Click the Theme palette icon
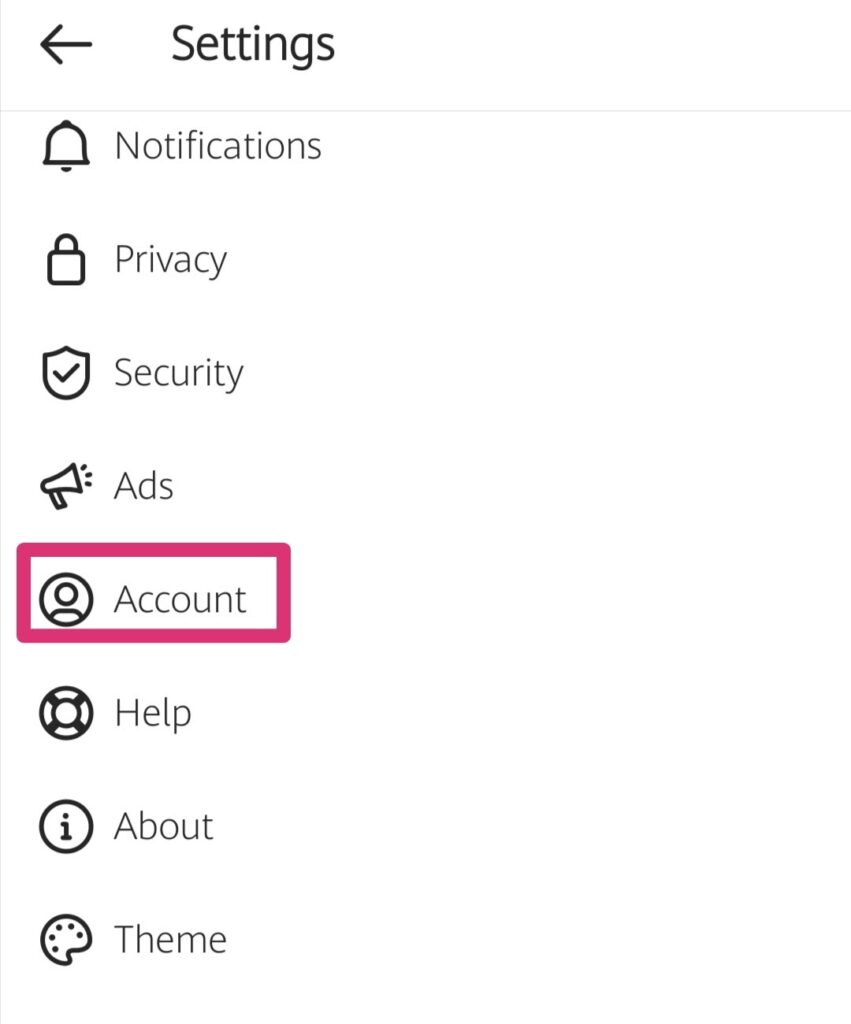Screen dimensions: 851x1024 [x=66, y=939]
